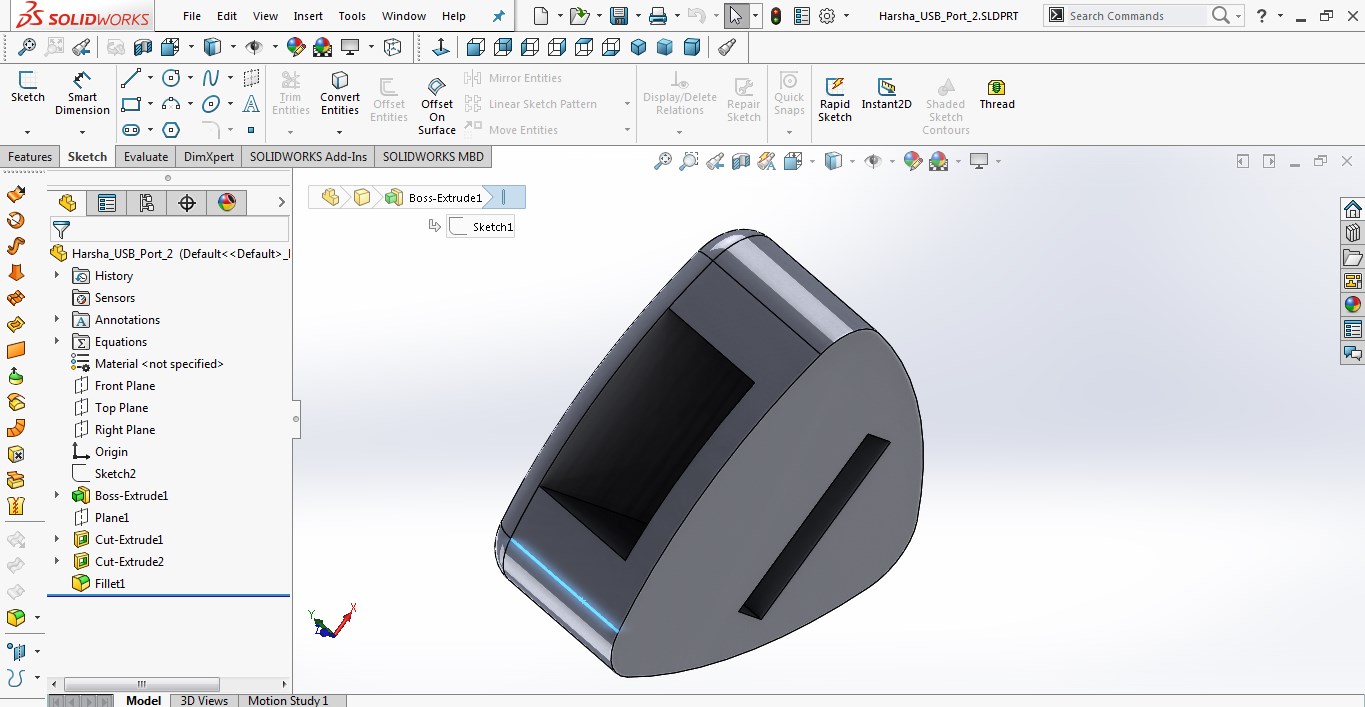This screenshot has width=1365, height=707.
Task: Select the Line sketch tool
Action: [x=130, y=78]
